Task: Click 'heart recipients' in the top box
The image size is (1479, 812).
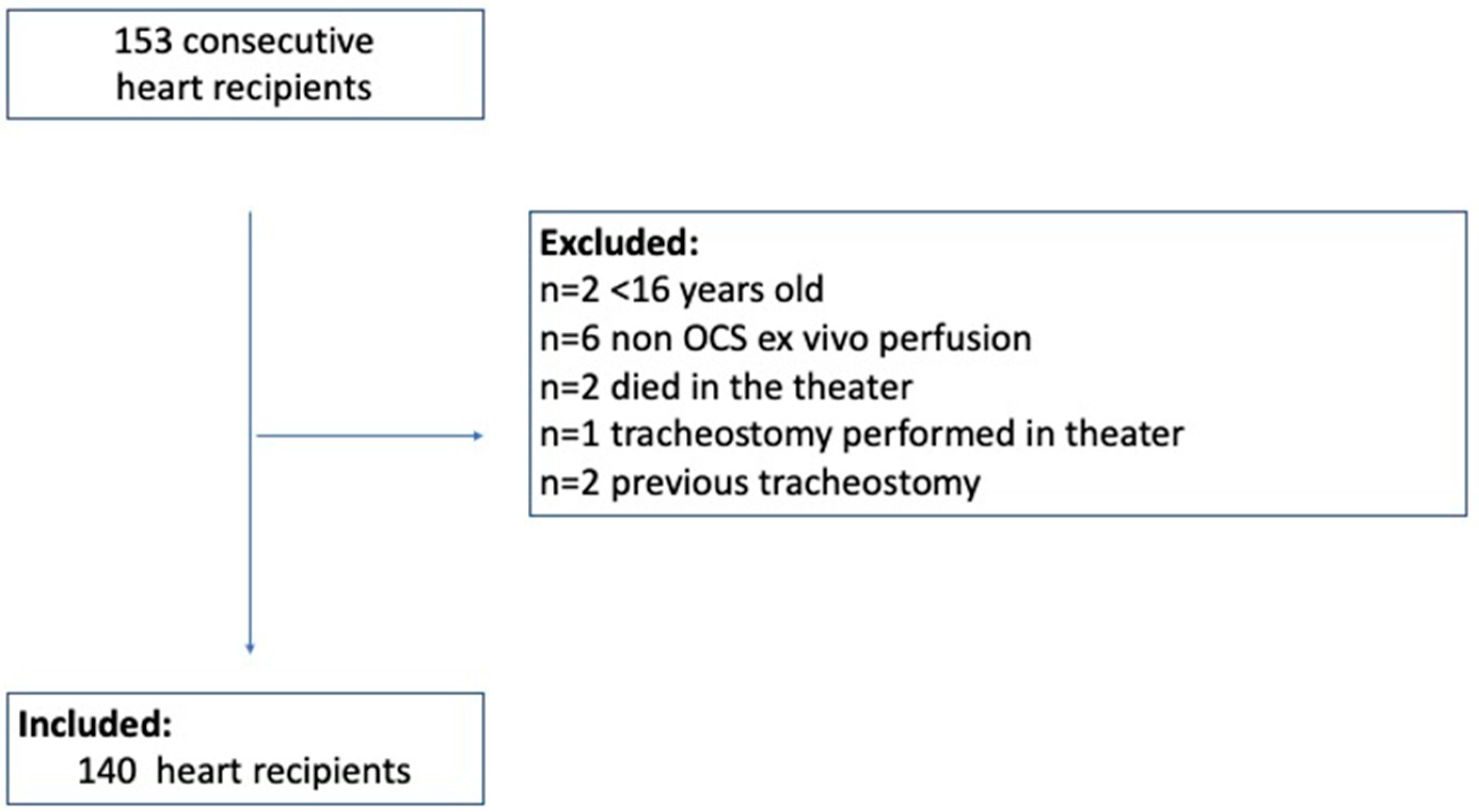Action: 244,88
